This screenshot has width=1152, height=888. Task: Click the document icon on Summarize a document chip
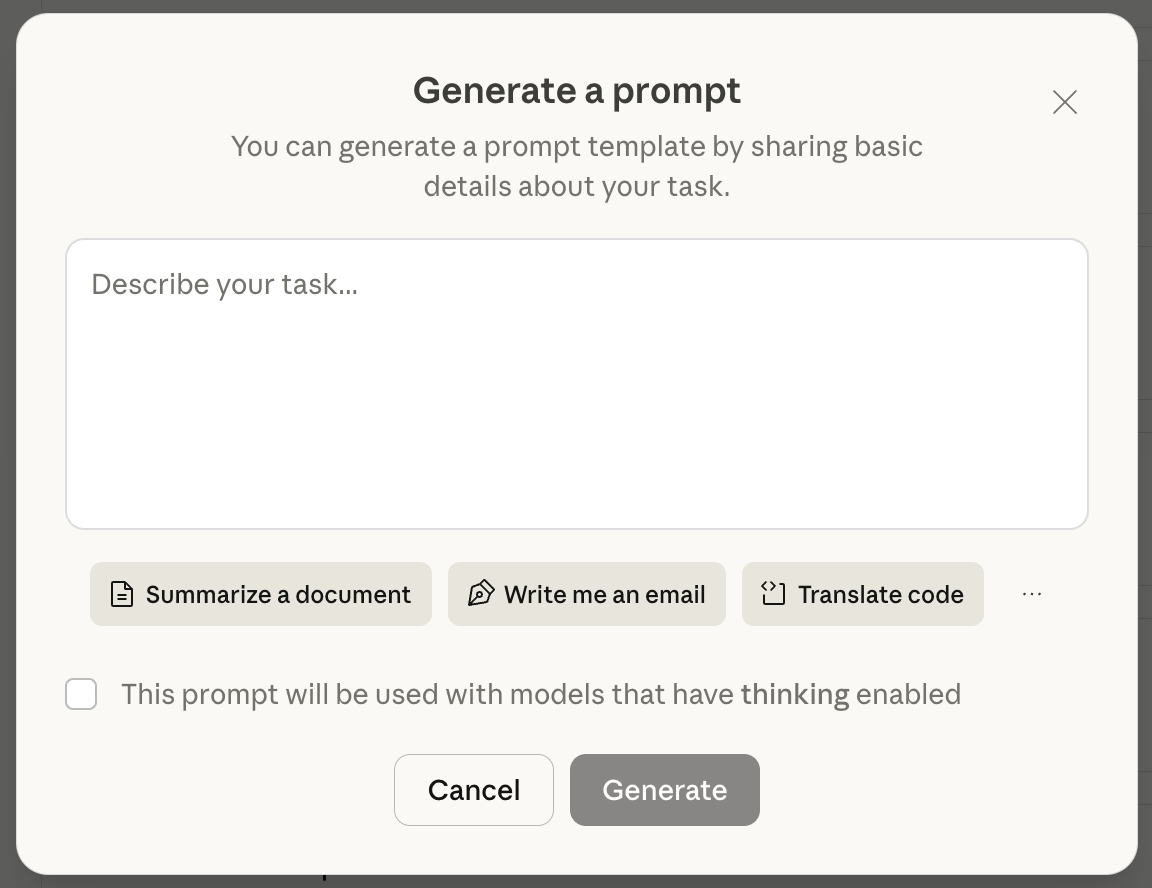(121, 594)
